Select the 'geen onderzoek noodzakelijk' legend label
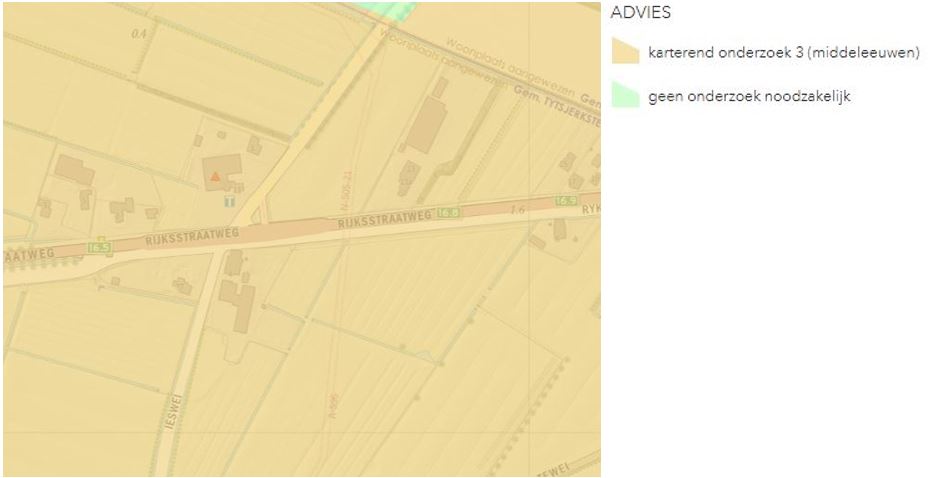The image size is (928, 478). click(749, 96)
